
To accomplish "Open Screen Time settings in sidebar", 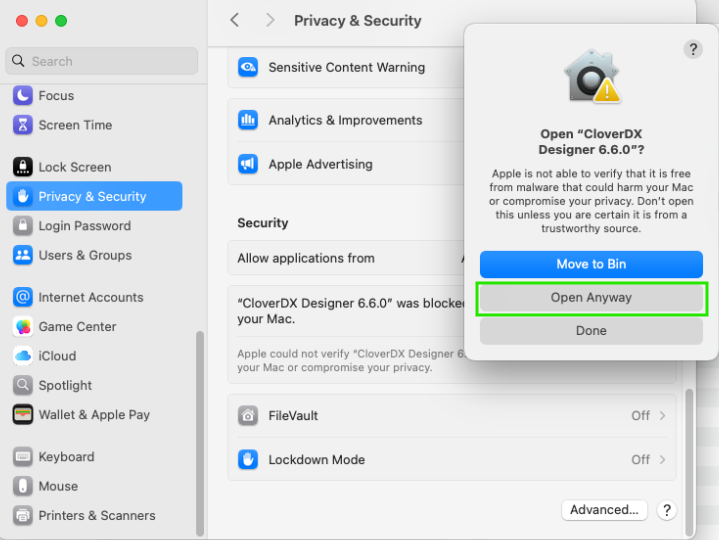I will click(94, 125).
